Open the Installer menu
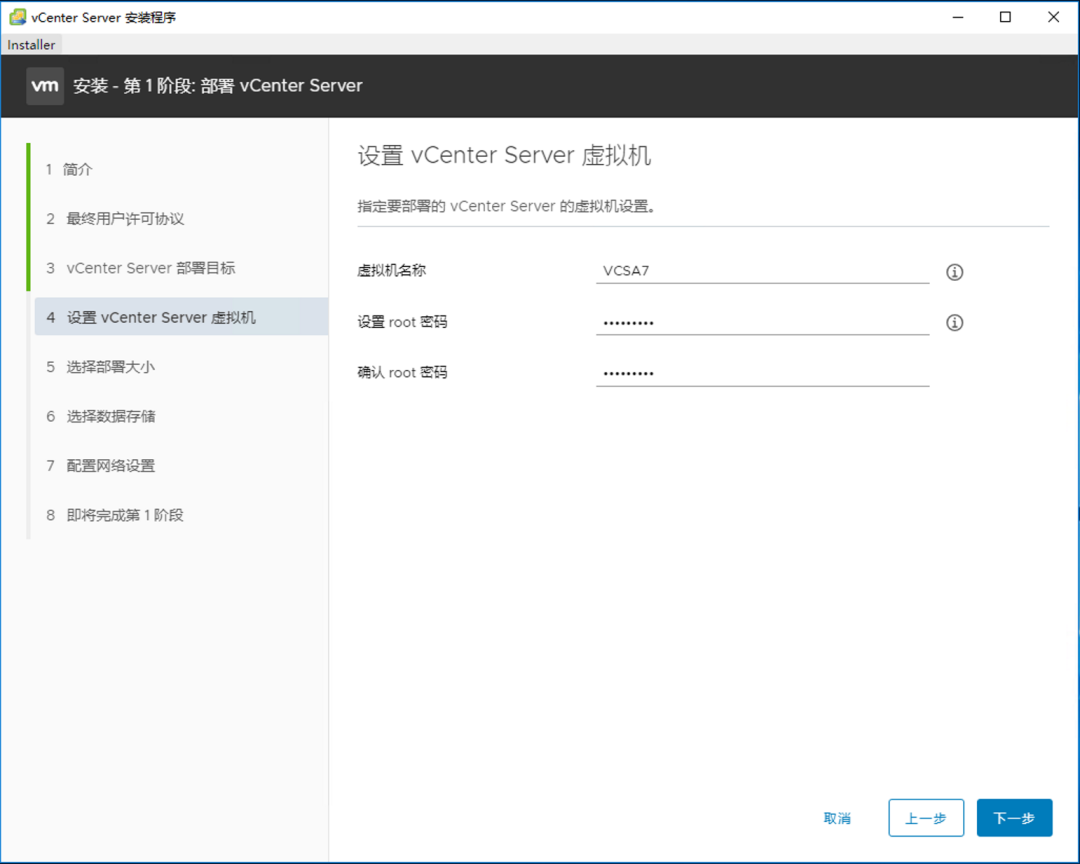This screenshot has width=1080, height=864. tap(31, 45)
